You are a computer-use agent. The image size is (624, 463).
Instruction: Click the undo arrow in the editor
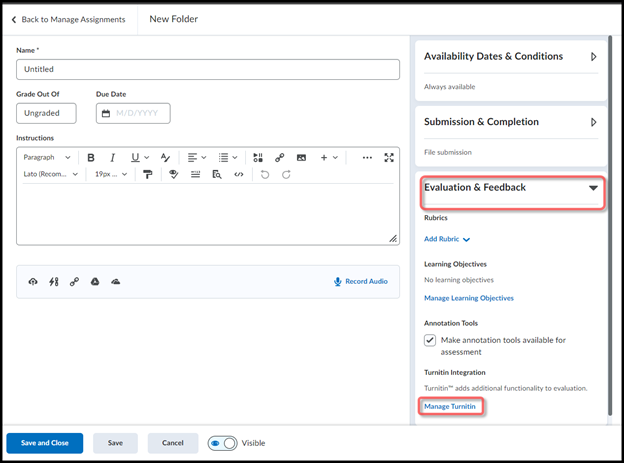265,174
